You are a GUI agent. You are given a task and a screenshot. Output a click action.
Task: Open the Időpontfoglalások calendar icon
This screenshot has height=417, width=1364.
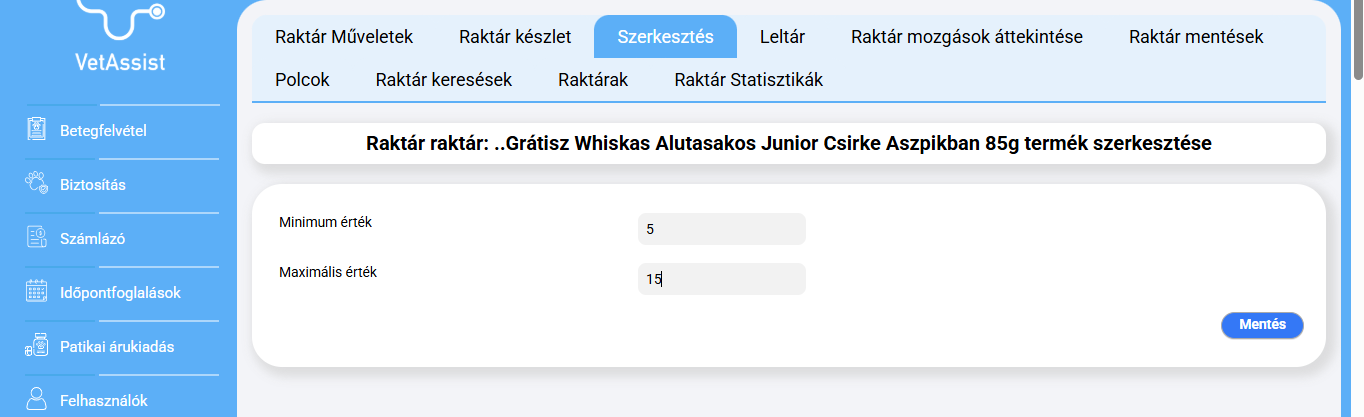37,292
